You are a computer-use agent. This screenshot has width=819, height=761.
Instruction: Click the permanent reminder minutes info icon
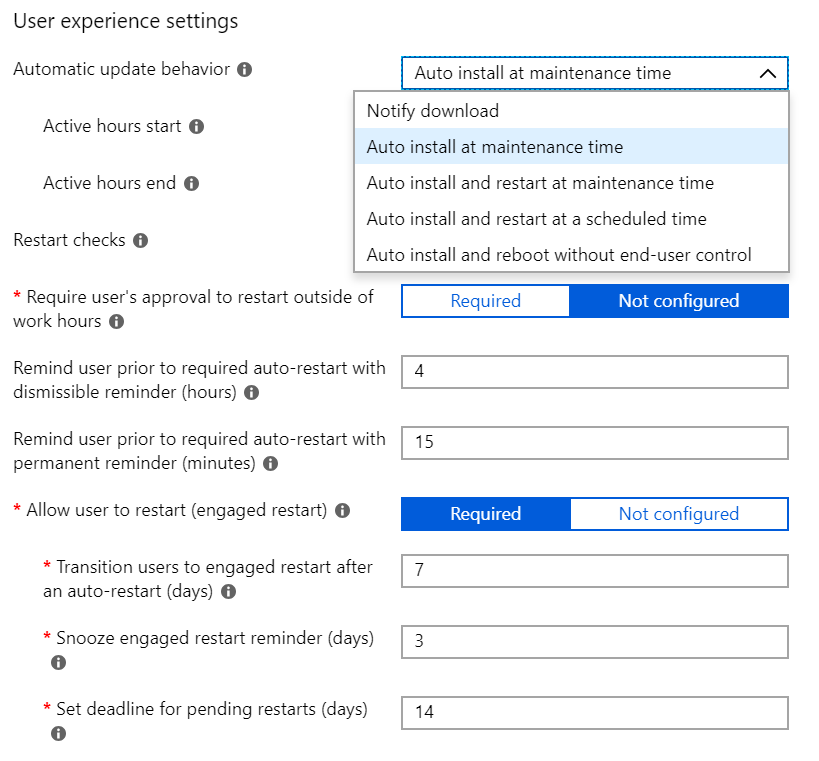coord(269,463)
